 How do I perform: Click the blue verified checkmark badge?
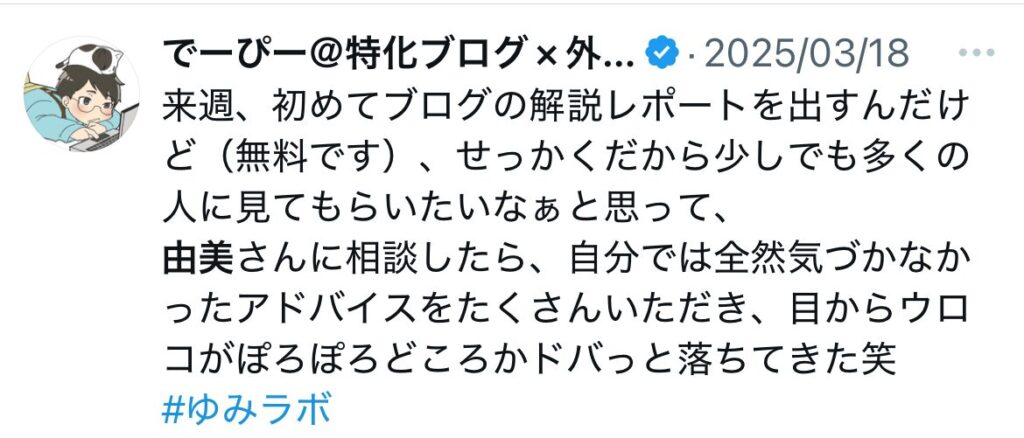pos(662,53)
